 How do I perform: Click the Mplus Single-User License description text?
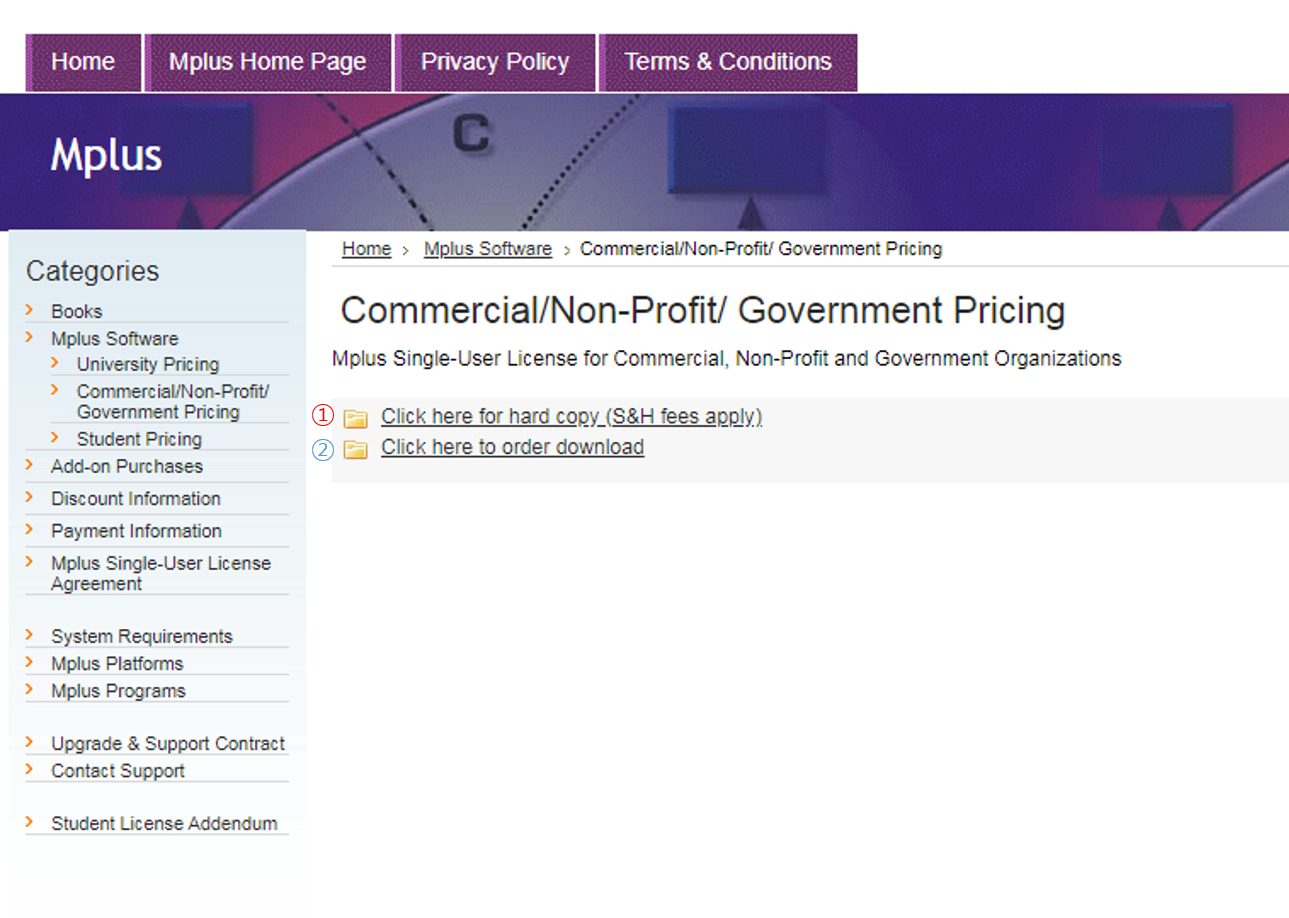coord(727,358)
